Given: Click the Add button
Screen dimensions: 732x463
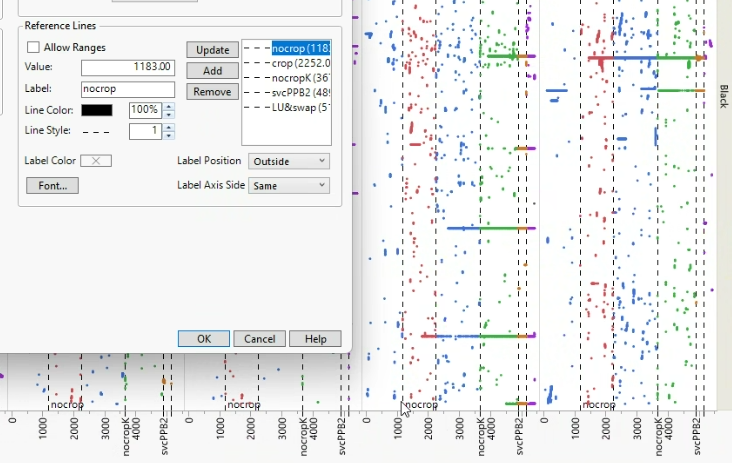Looking at the screenshot, I should coord(212,71).
